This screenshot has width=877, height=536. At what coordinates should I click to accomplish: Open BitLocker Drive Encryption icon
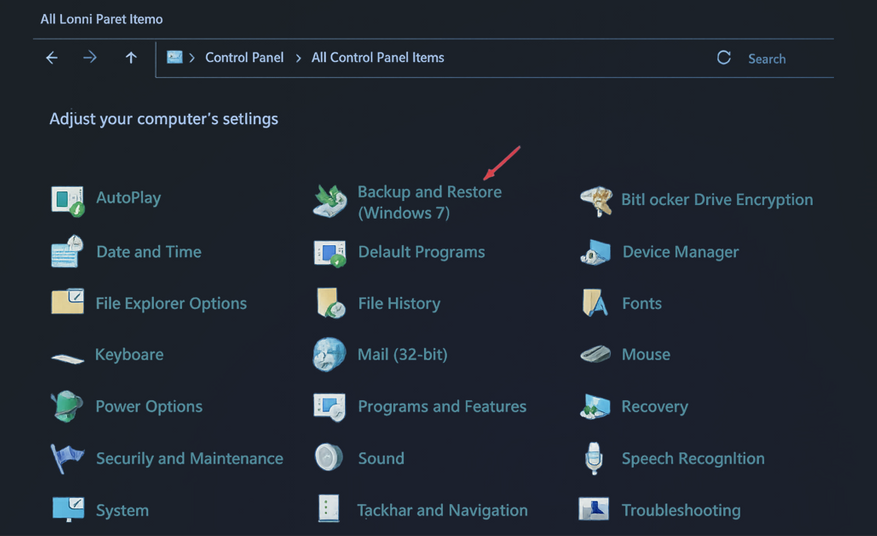pos(596,200)
